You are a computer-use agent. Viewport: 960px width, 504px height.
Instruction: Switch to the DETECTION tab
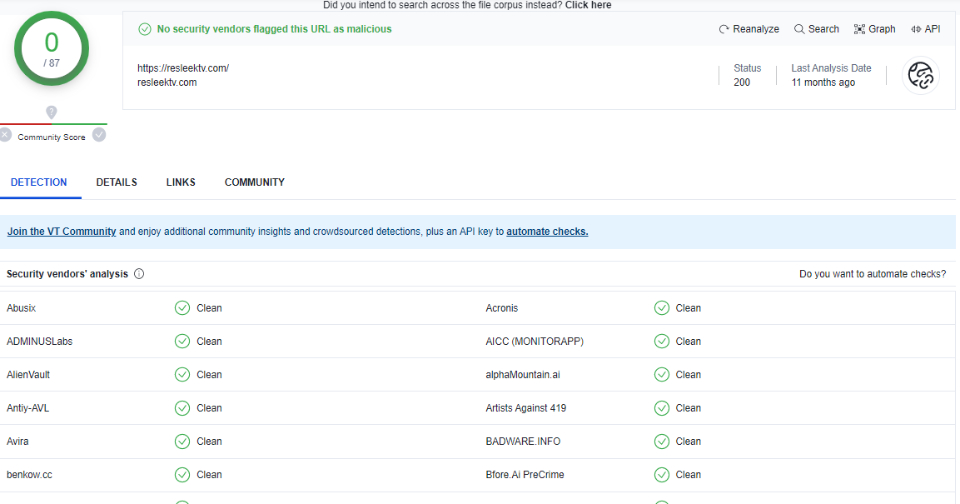(39, 182)
